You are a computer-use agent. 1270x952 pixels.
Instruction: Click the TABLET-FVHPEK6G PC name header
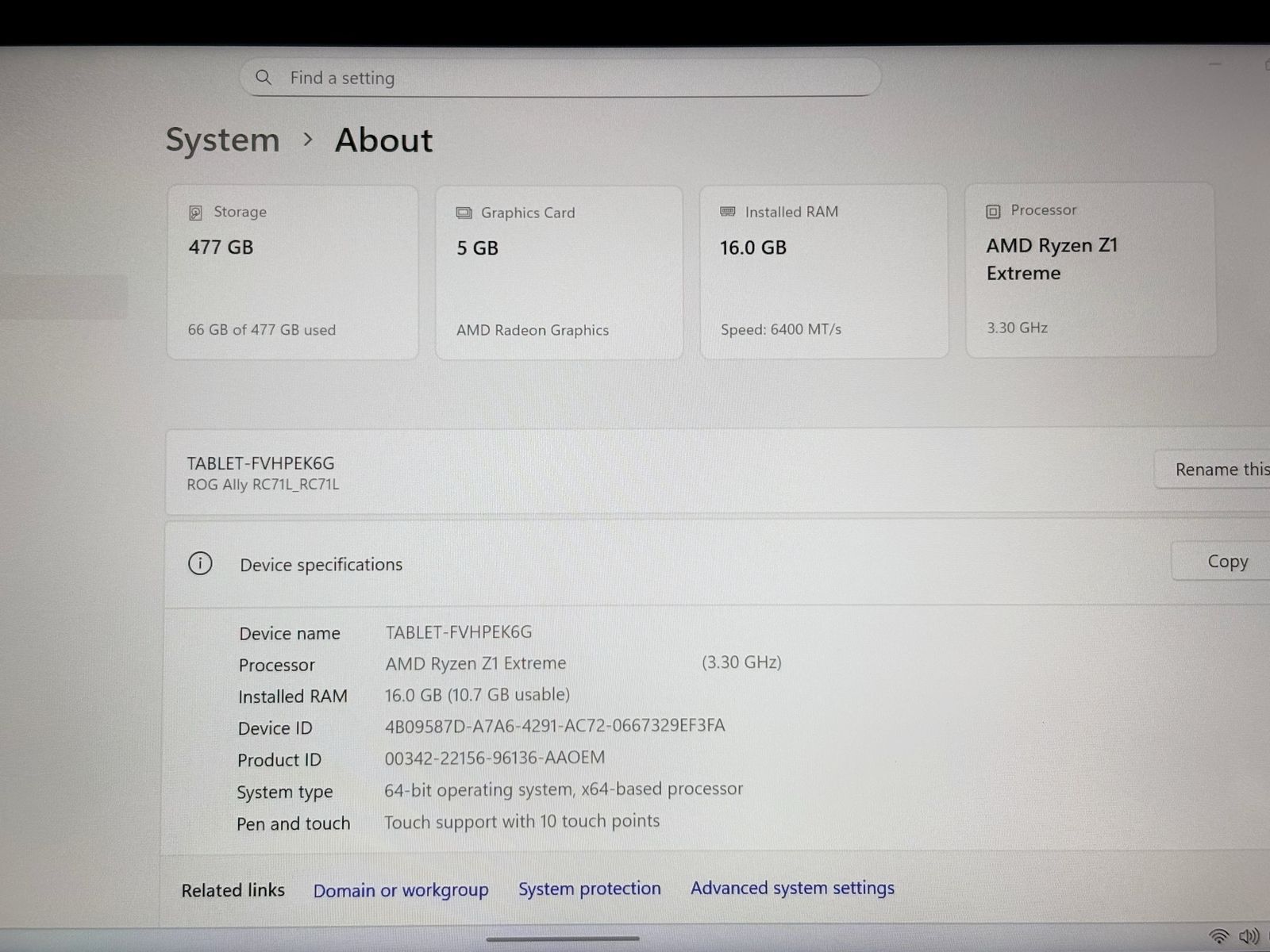point(260,463)
